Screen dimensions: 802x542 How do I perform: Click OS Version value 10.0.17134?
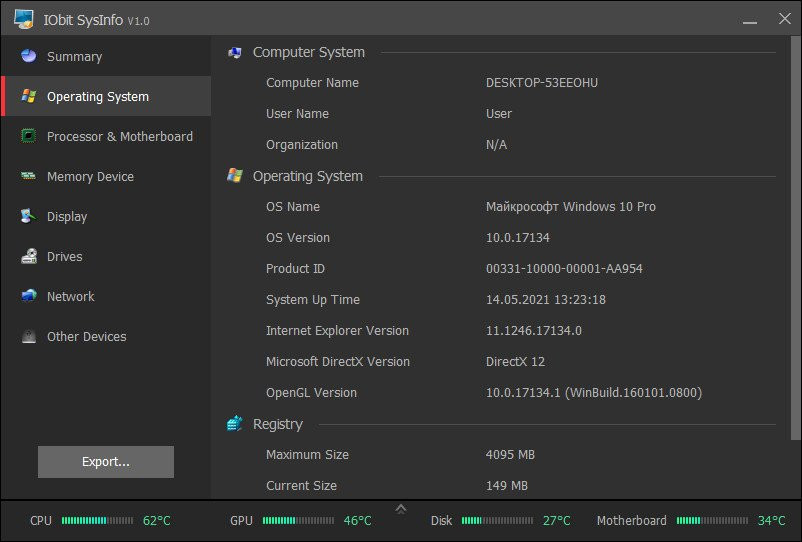[x=518, y=238]
